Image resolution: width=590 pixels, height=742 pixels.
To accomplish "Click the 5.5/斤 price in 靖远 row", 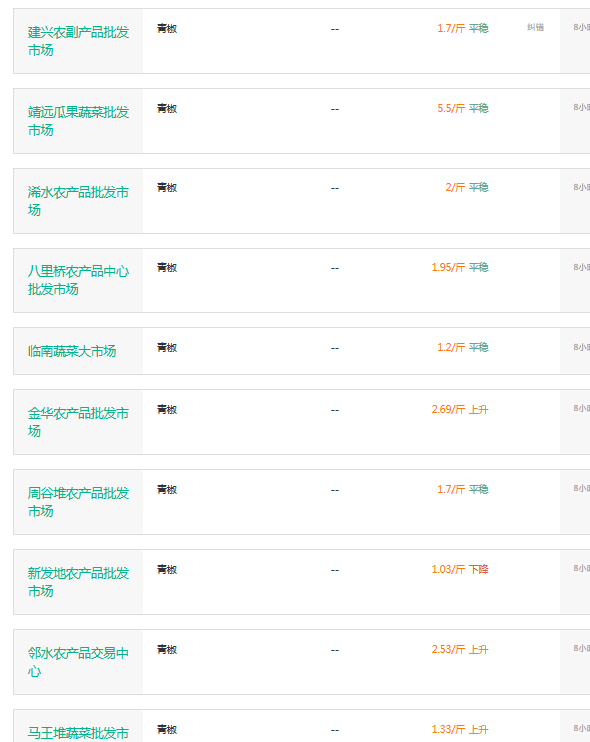I will click(451, 108).
